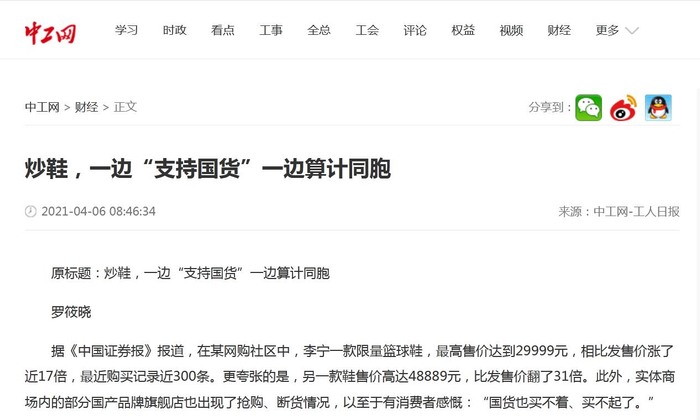The image size is (700, 420).
Task: Click 中工网 breadcrumb link
Action: pos(42,107)
